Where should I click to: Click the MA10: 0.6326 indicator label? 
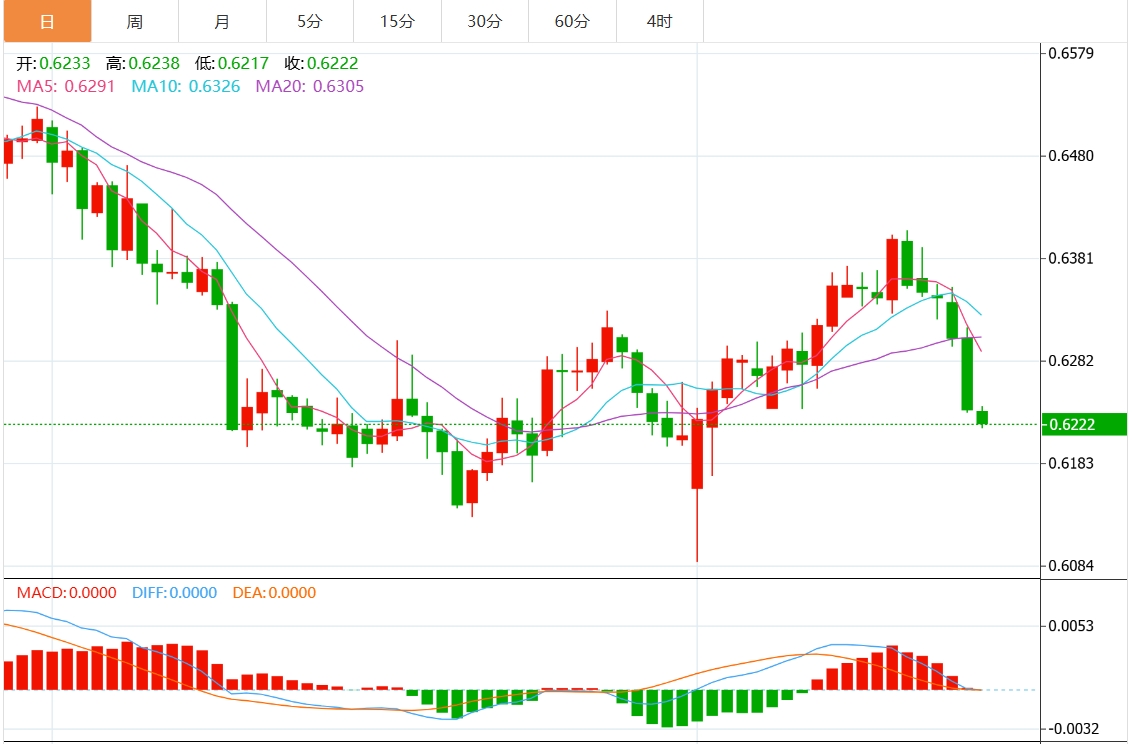186,87
